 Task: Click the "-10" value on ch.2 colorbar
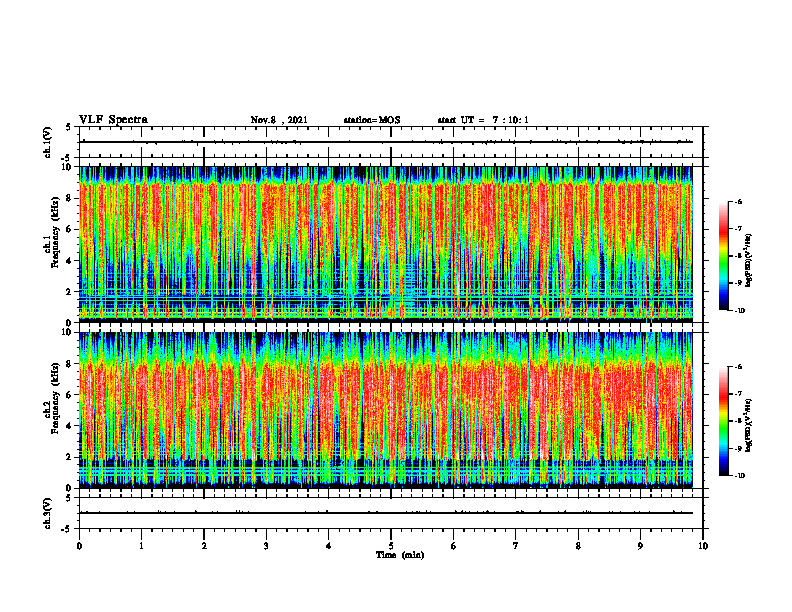pyautogui.click(x=739, y=476)
